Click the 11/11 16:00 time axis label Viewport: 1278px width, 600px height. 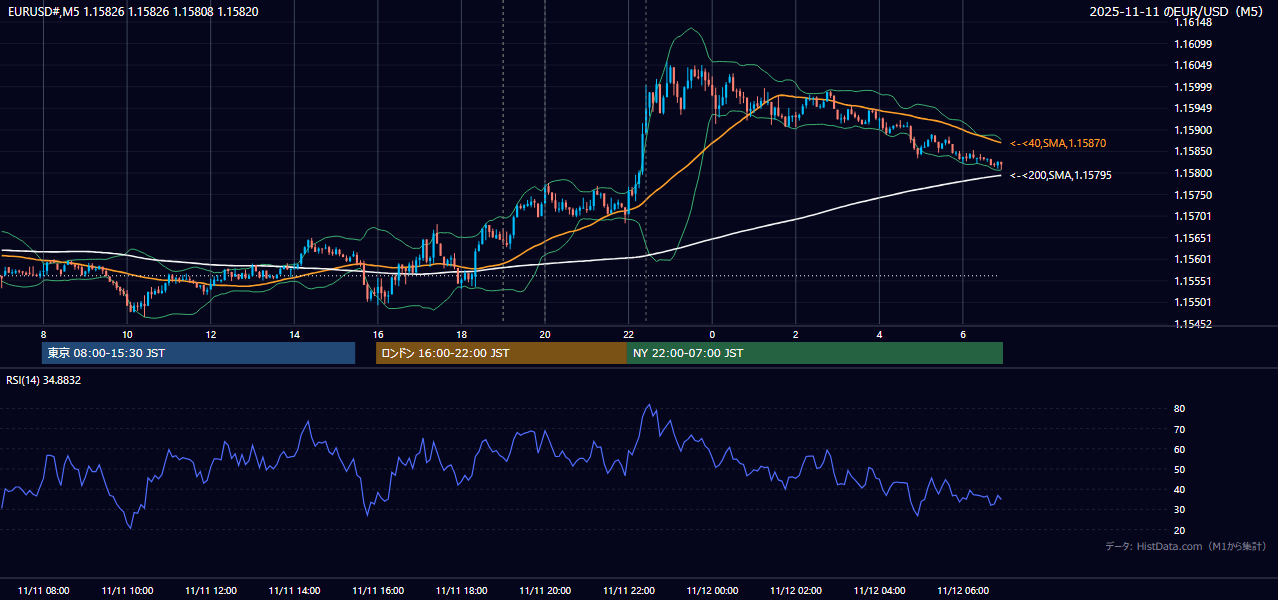coord(378,591)
